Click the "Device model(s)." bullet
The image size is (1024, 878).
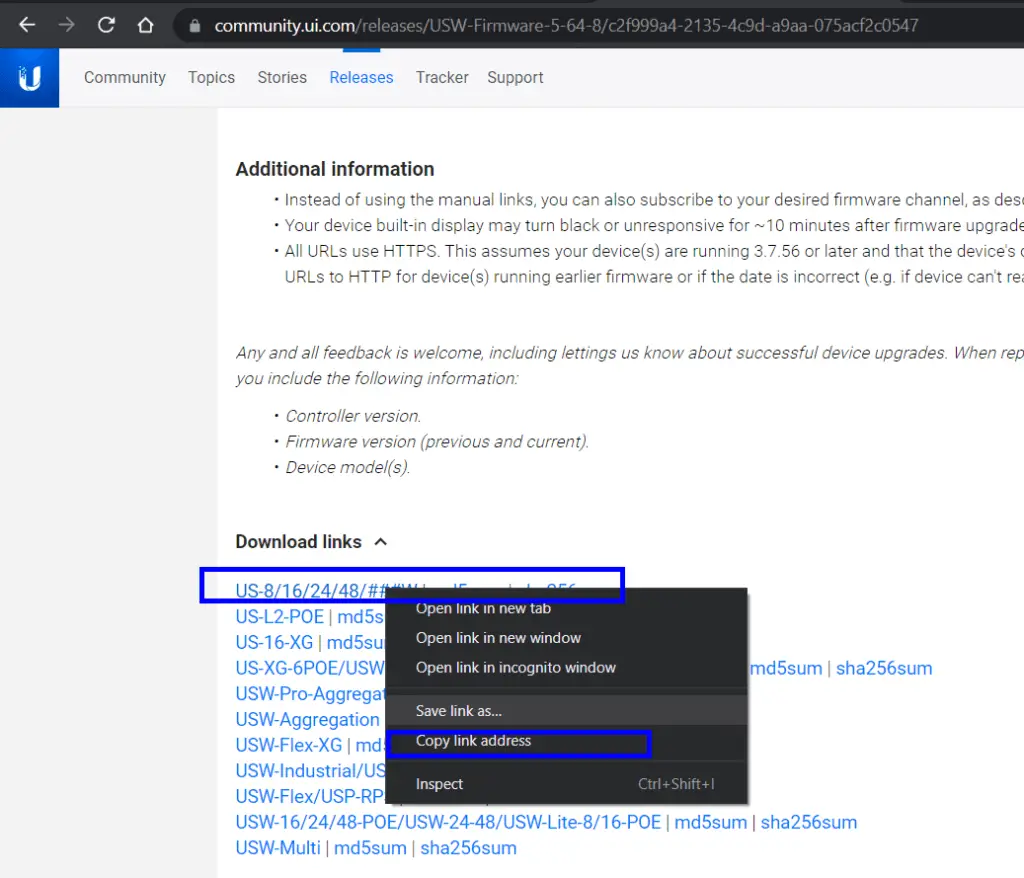point(347,468)
